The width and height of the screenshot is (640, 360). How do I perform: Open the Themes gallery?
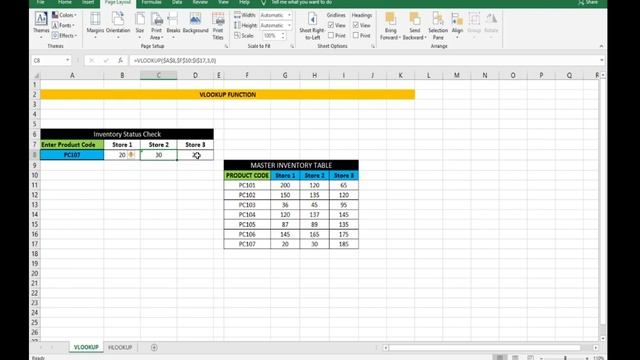coord(41,25)
